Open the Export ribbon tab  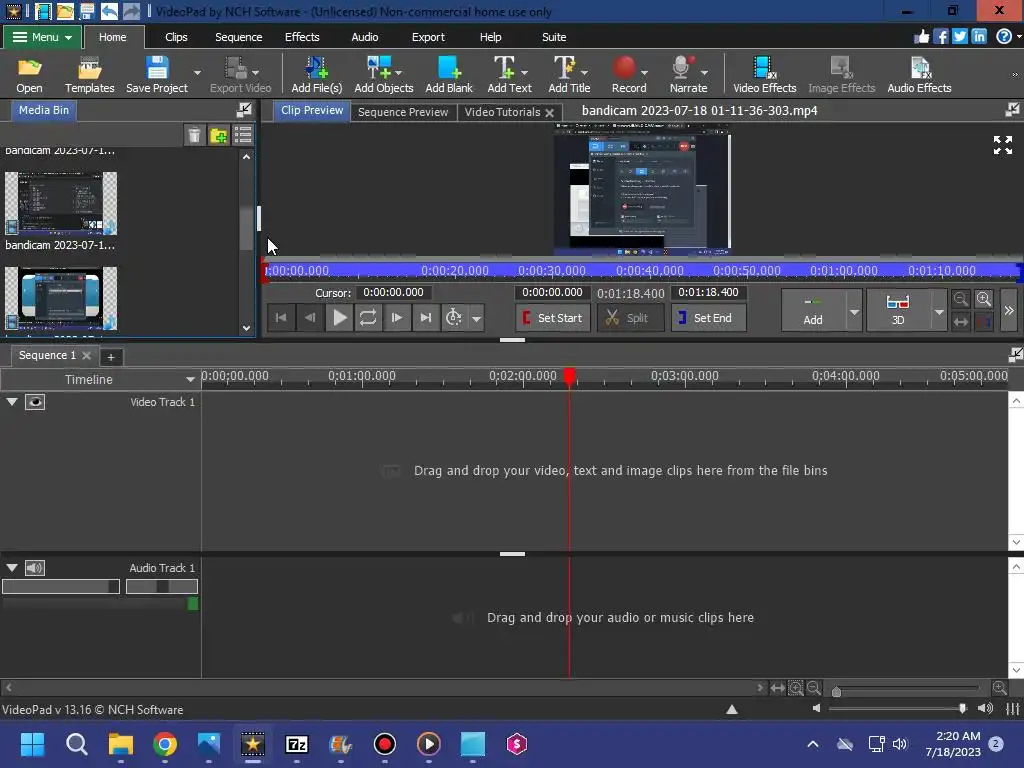(x=428, y=37)
